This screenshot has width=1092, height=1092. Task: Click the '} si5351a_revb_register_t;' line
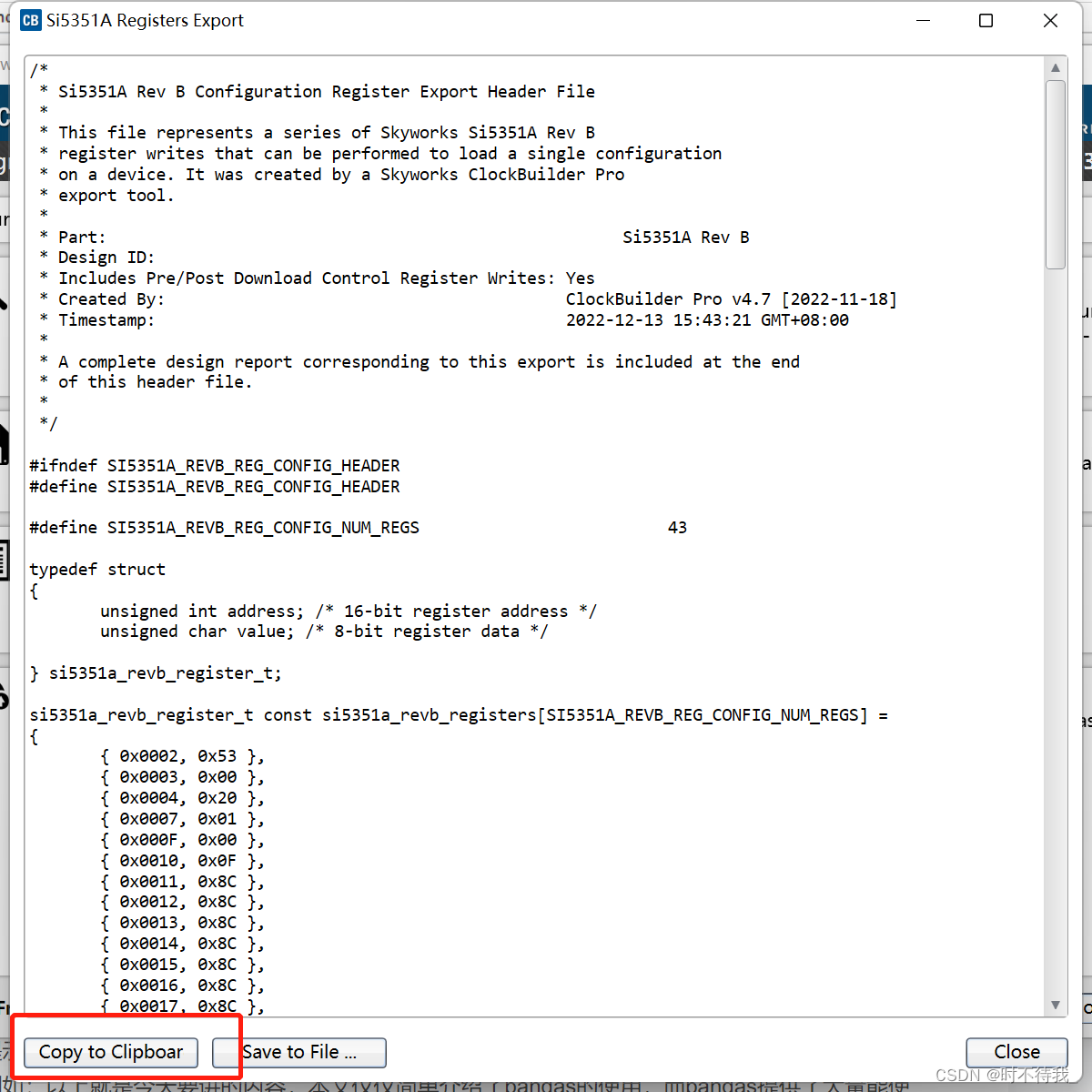(x=156, y=673)
